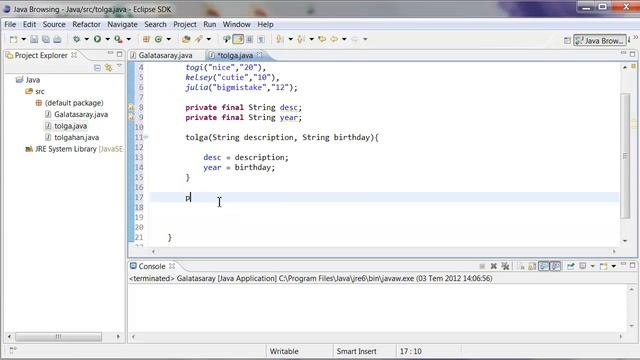Open the Help menu

265,24
